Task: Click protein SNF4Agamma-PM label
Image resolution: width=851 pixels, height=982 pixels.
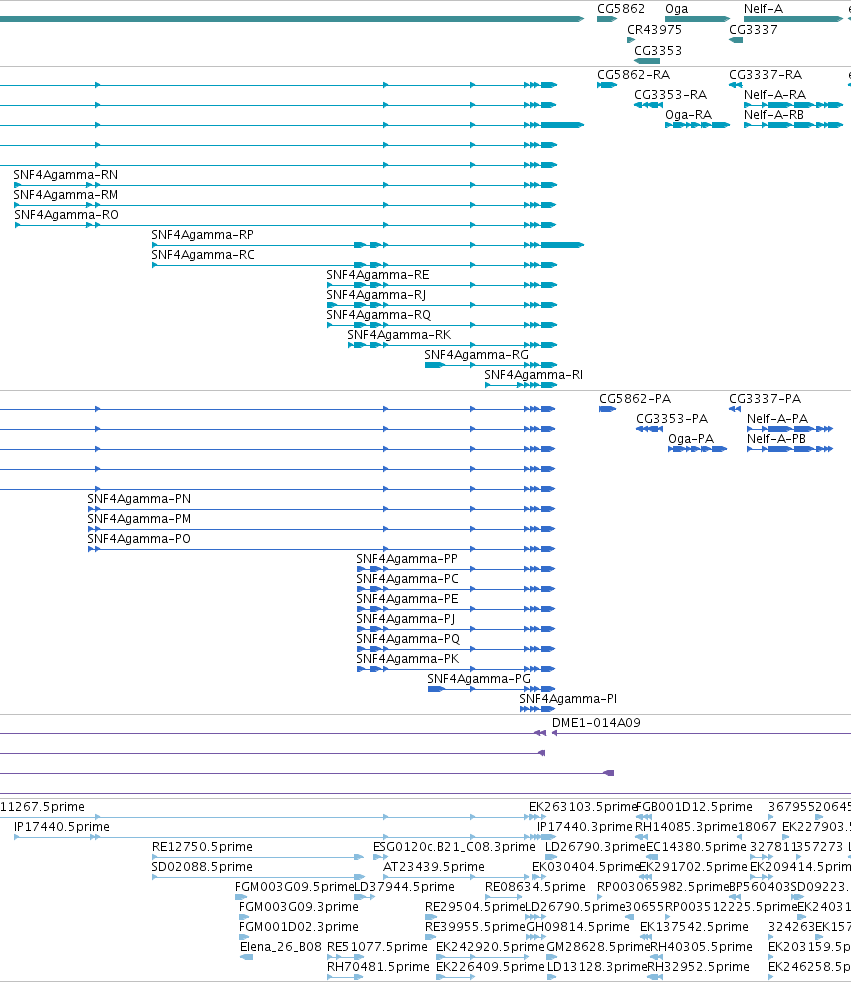Action: (x=139, y=519)
